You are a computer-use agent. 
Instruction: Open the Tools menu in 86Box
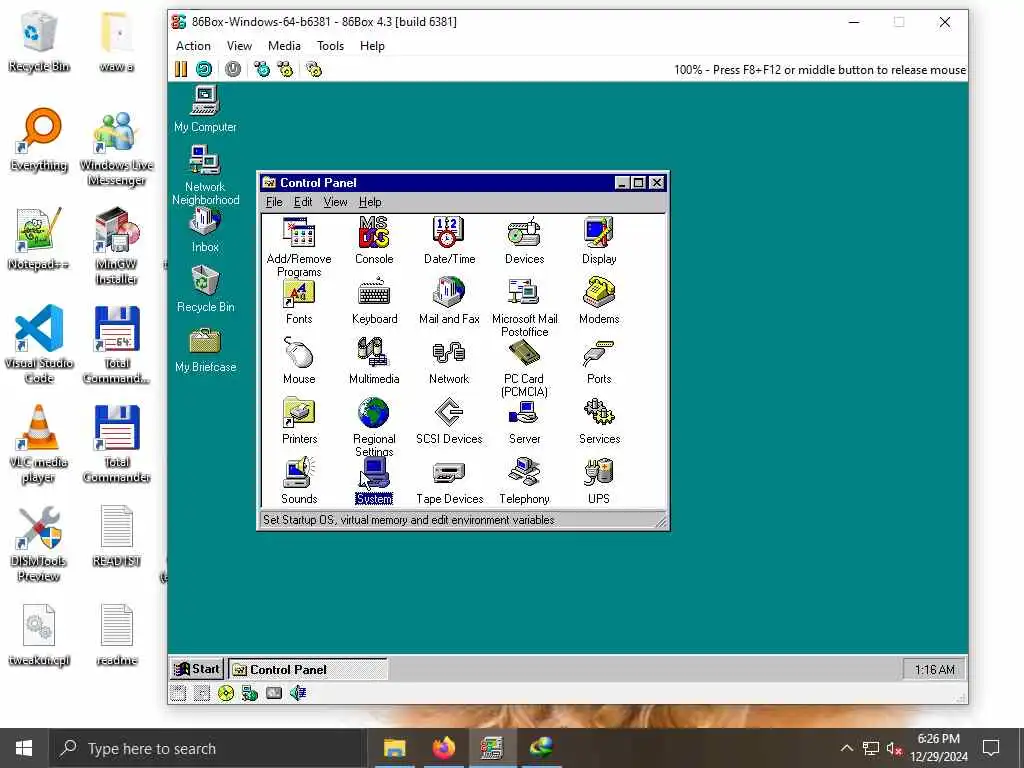pyautogui.click(x=330, y=46)
